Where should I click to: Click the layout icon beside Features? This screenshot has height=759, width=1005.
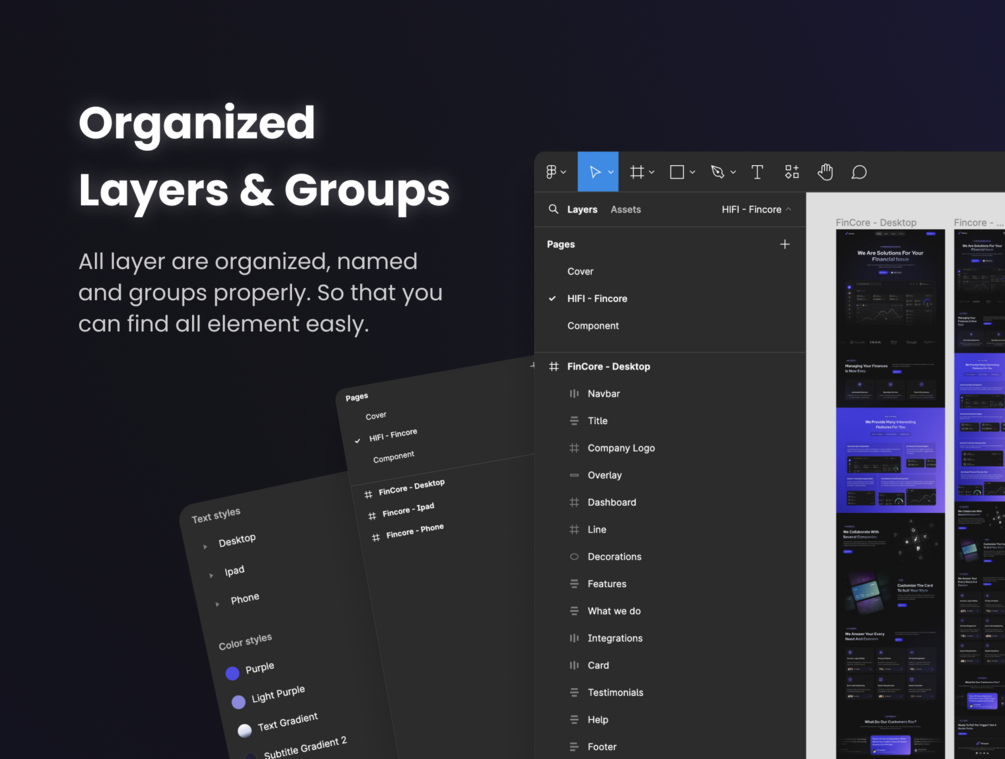point(574,583)
